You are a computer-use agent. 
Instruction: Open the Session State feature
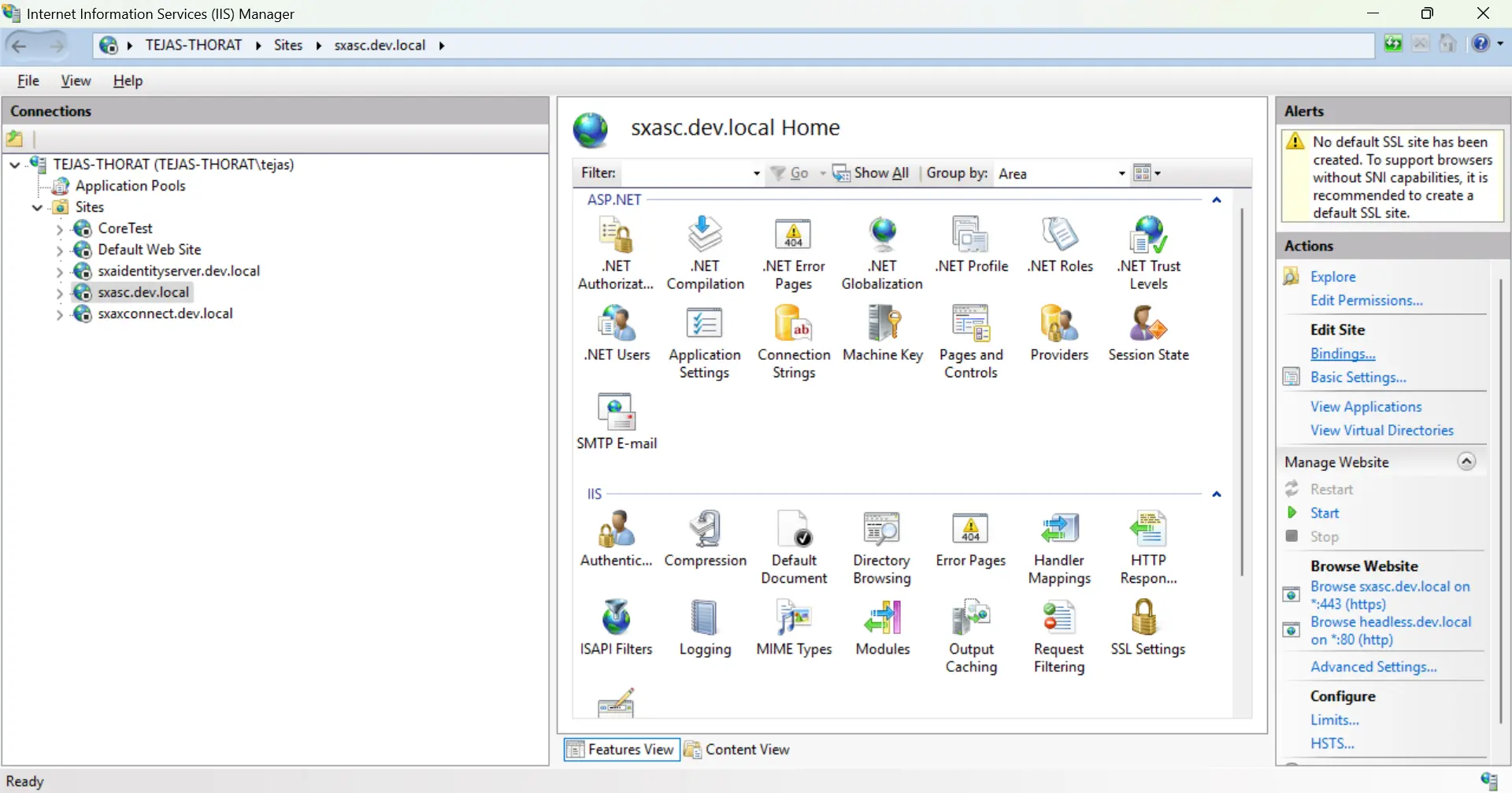[x=1148, y=333]
